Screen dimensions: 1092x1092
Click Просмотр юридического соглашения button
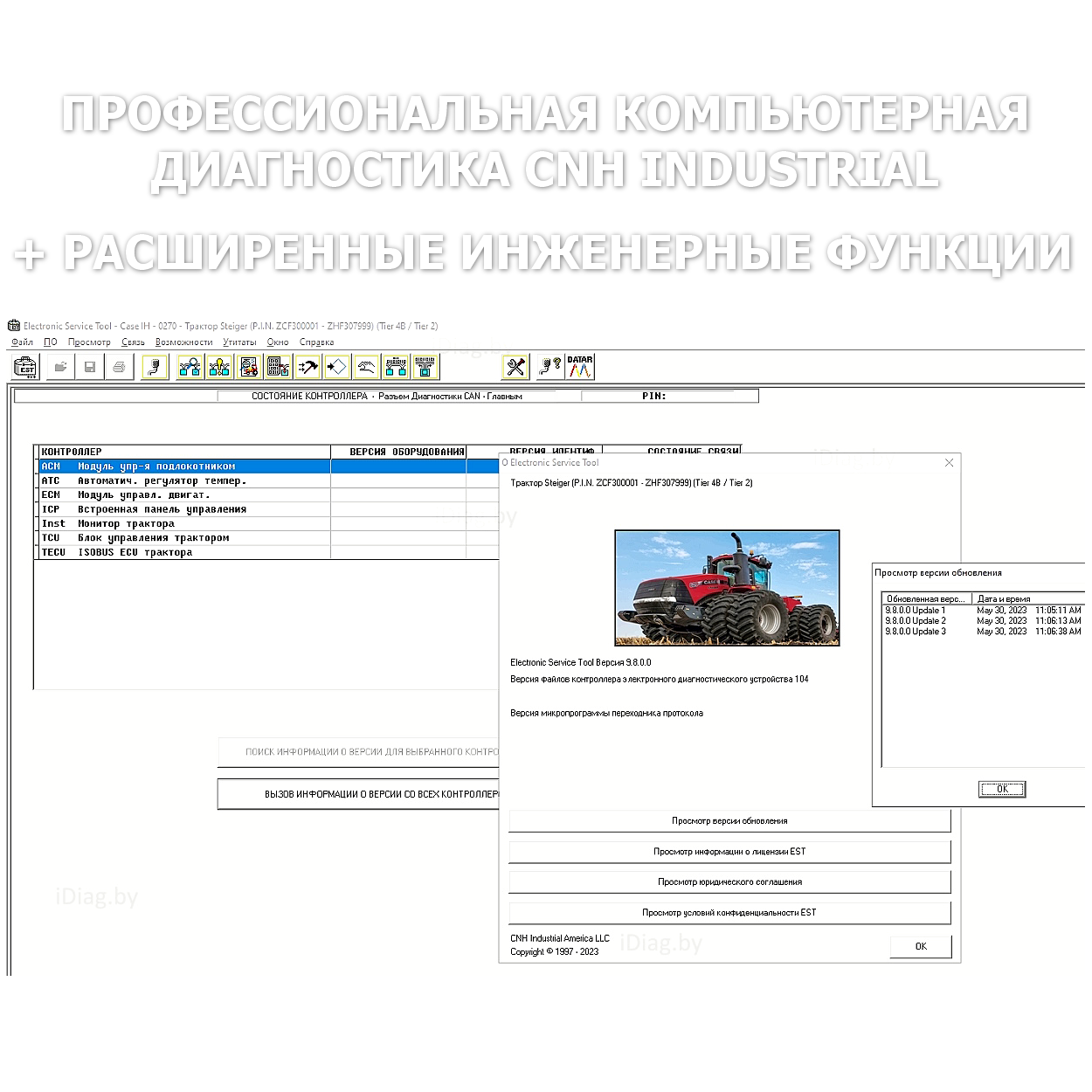[x=729, y=882]
